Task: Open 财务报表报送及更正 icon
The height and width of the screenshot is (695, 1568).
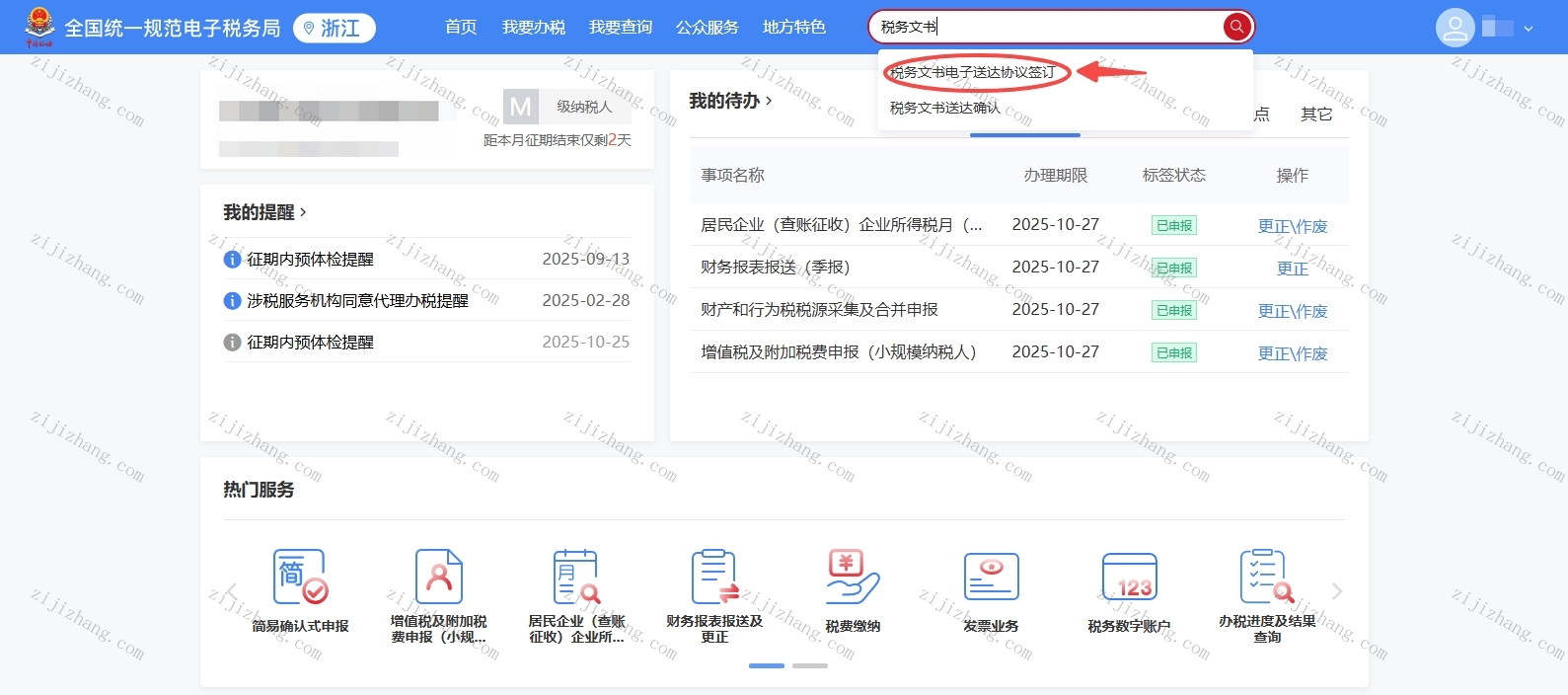Action: click(x=714, y=578)
